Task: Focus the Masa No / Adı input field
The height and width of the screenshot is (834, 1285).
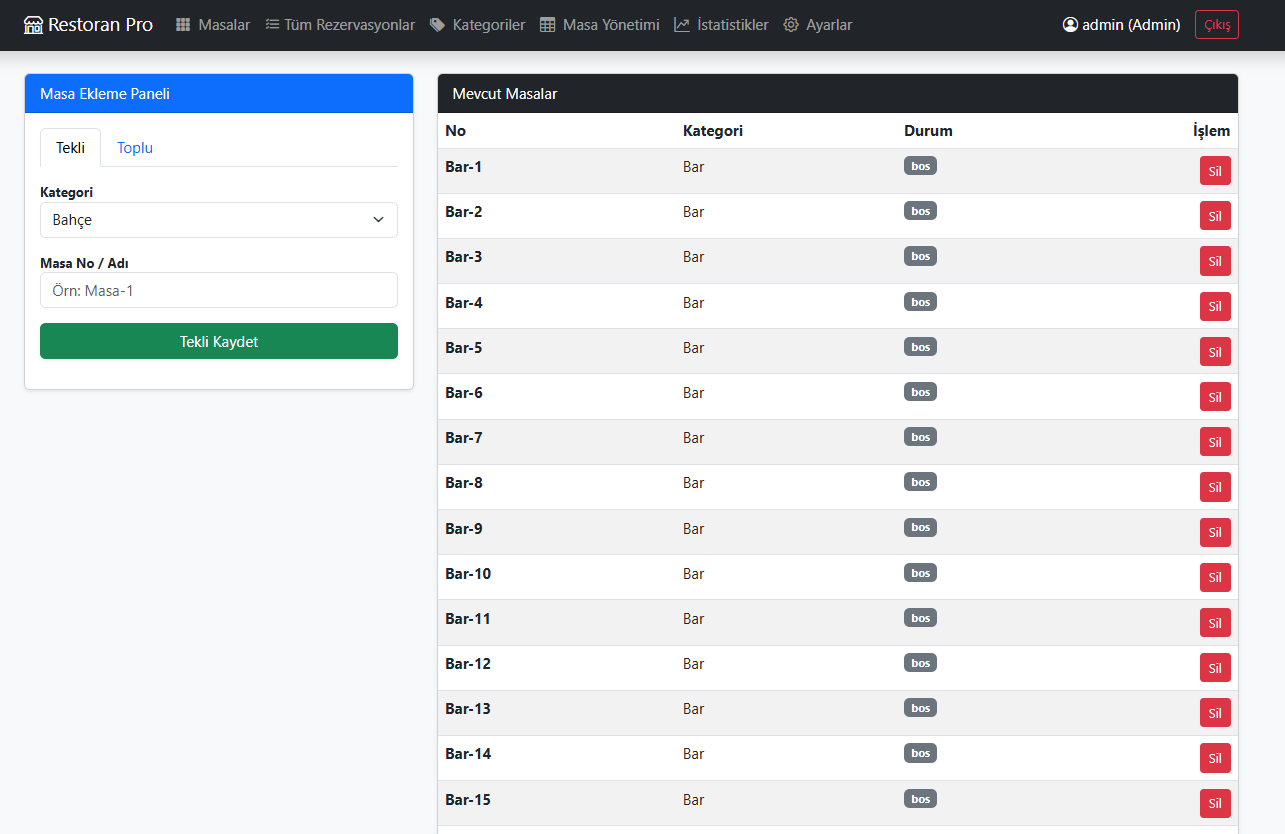Action: [219, 290]
